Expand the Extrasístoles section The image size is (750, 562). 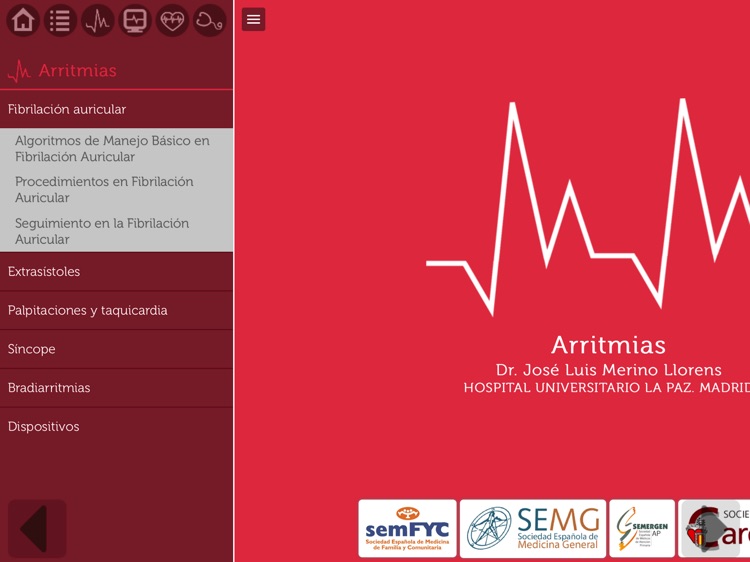[116, 271]
